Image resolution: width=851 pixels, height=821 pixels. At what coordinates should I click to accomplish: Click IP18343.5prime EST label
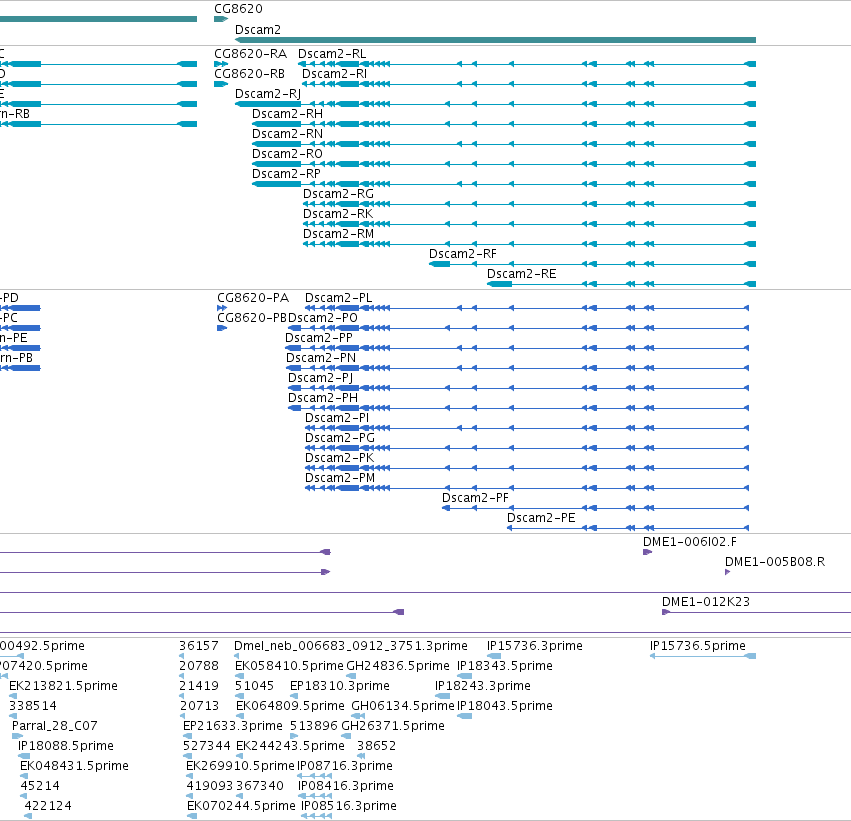pos(505,666)
